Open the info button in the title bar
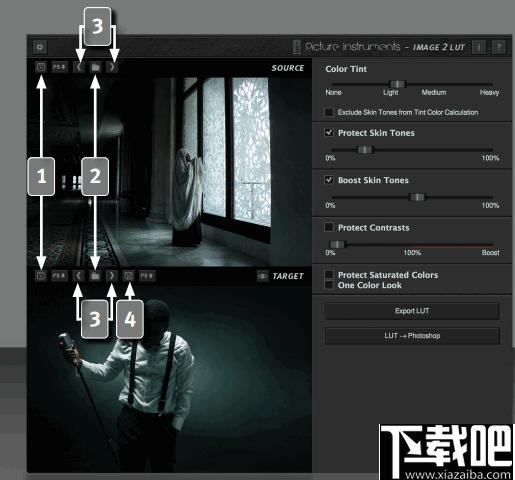The width and height of the screenshot is (515, 480). coord(479,47)
